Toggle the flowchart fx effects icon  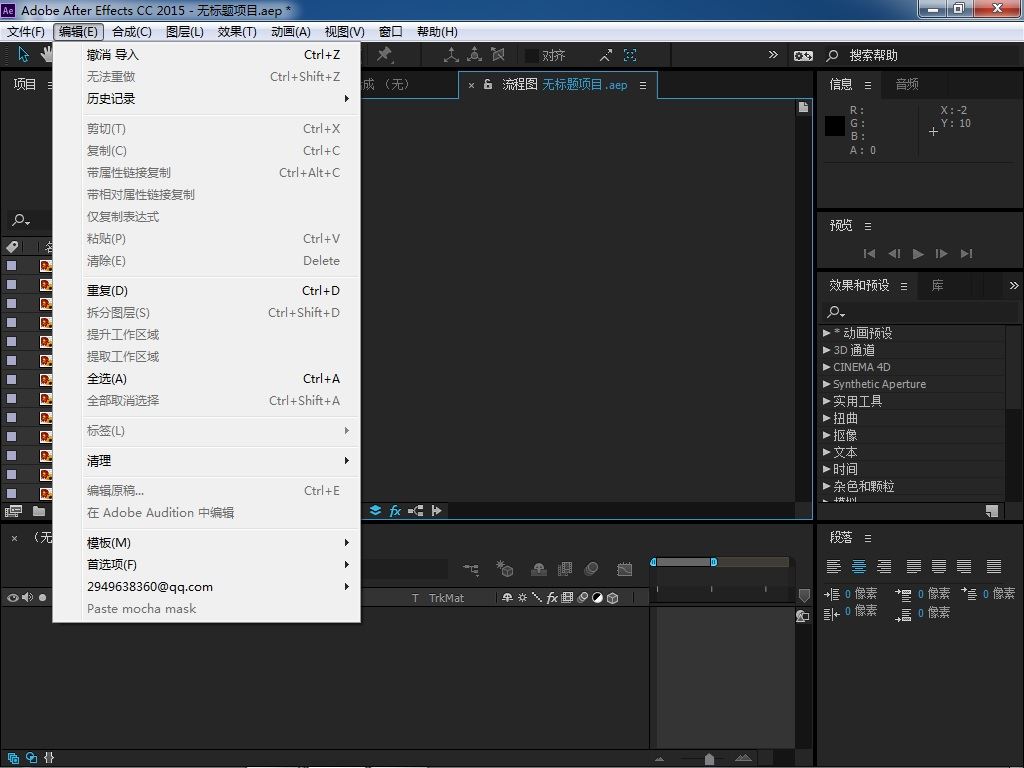(x=395, y=511)
